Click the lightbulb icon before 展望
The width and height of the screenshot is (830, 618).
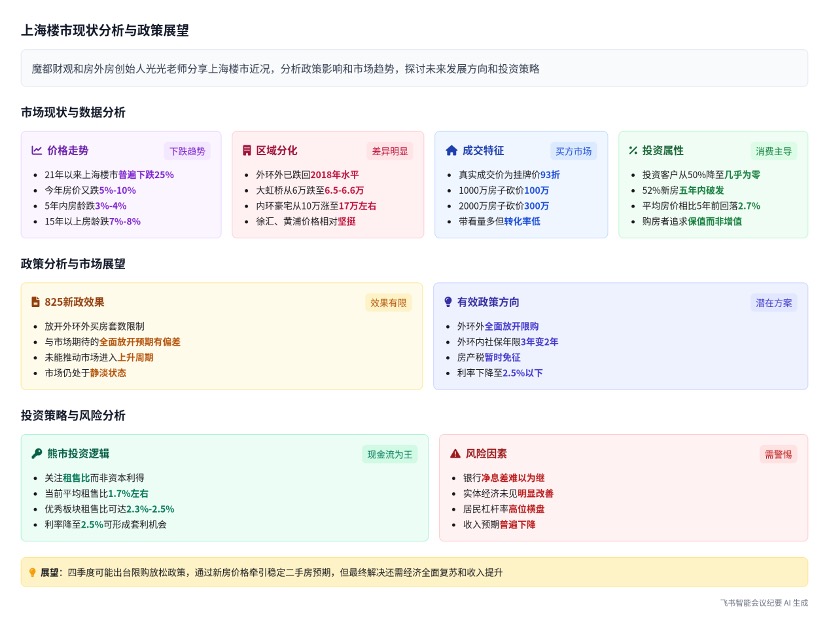32,573
